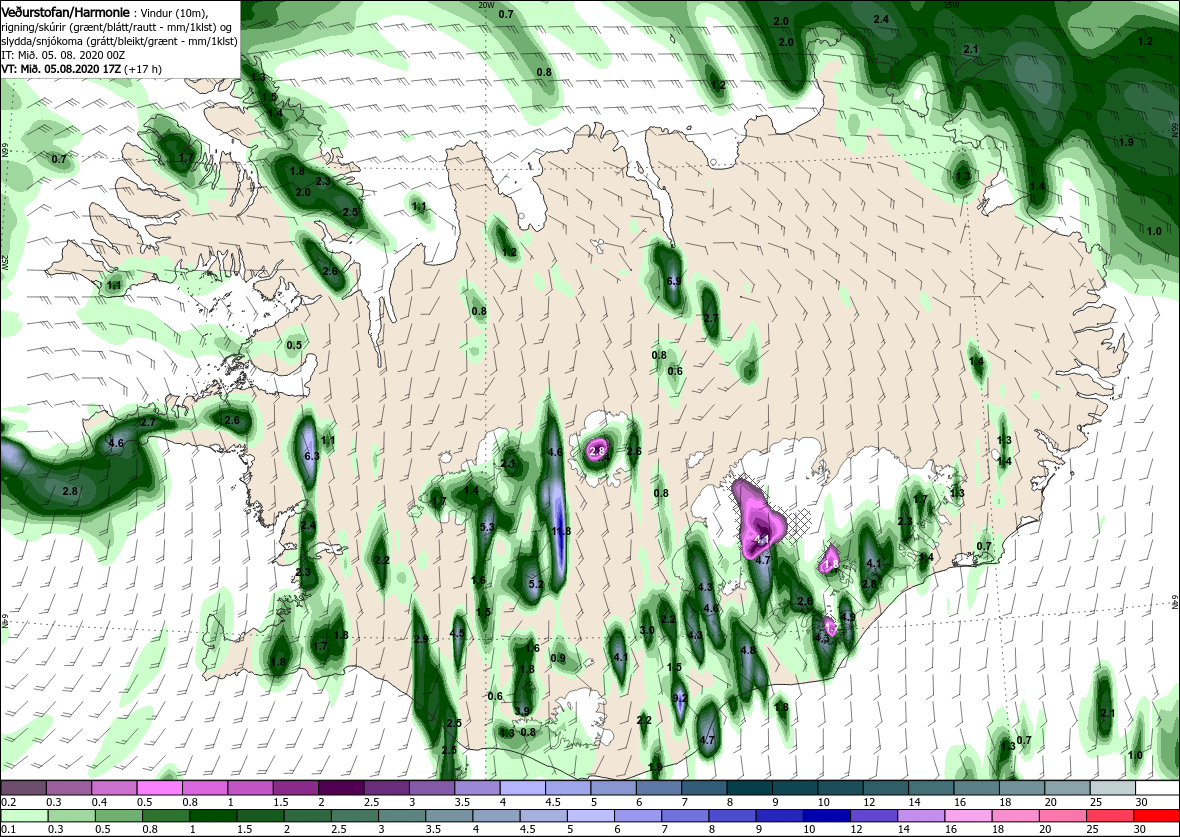
Task: Select the 5.3 precipitation label
Action: [487, 527]
